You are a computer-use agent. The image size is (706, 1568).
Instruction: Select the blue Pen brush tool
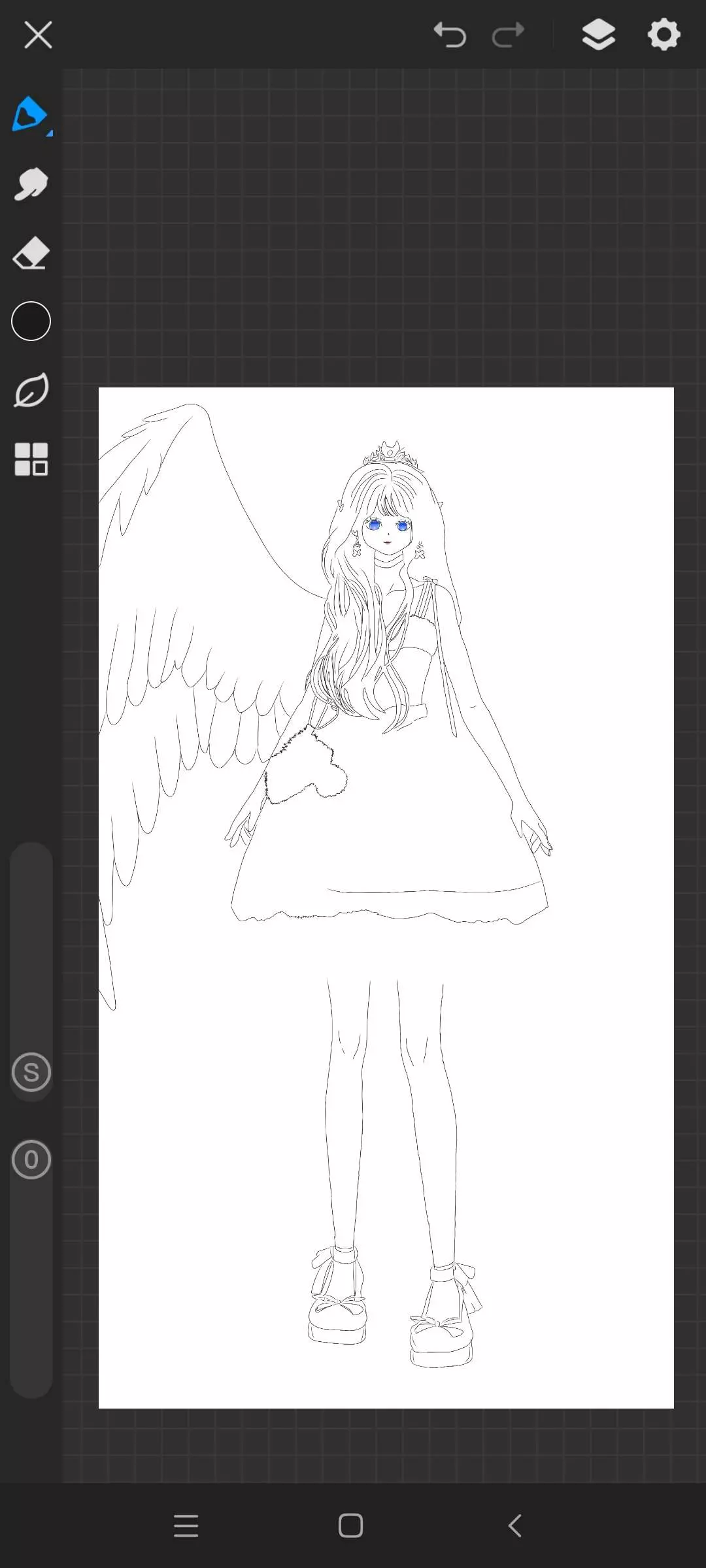pyautogui.click(x=29, y=114)
